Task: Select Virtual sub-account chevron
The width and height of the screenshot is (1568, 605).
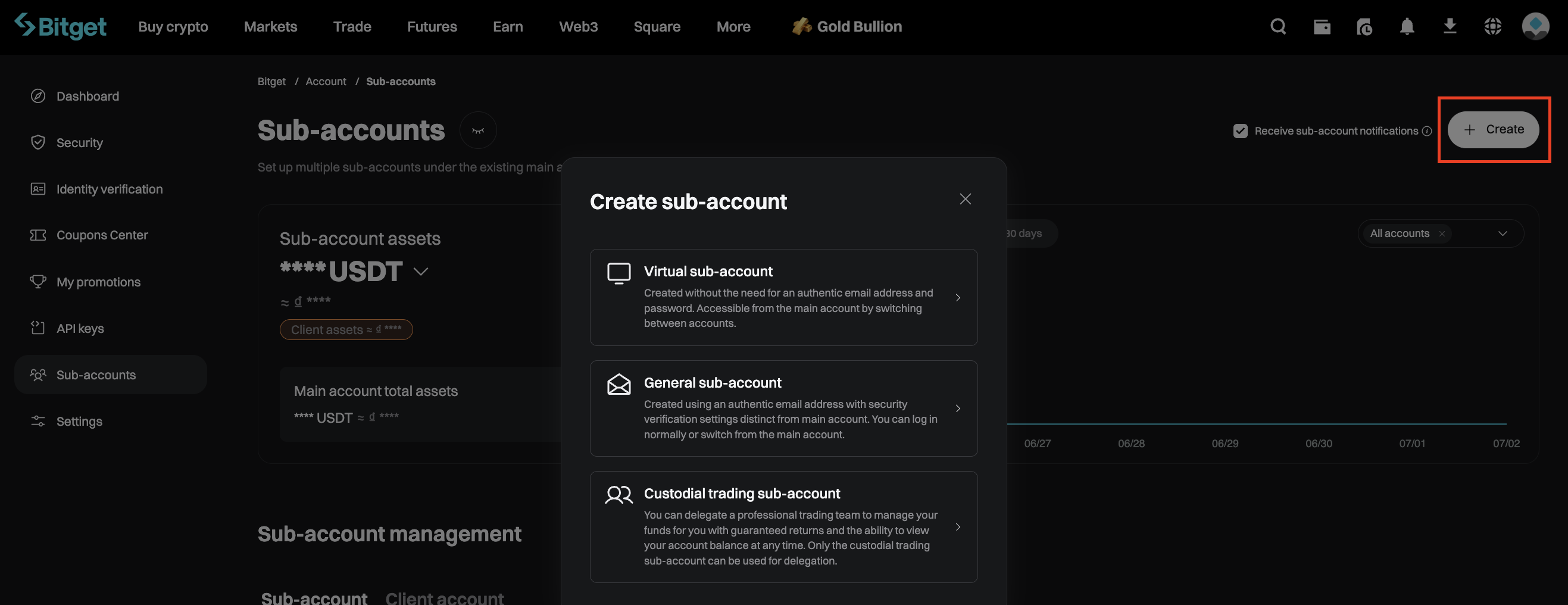Action: [x=957, y=298]
